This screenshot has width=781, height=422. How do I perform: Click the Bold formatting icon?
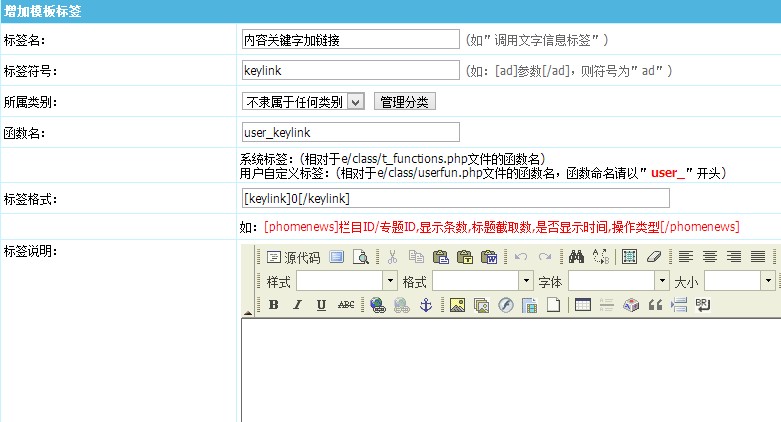(273, 305)
